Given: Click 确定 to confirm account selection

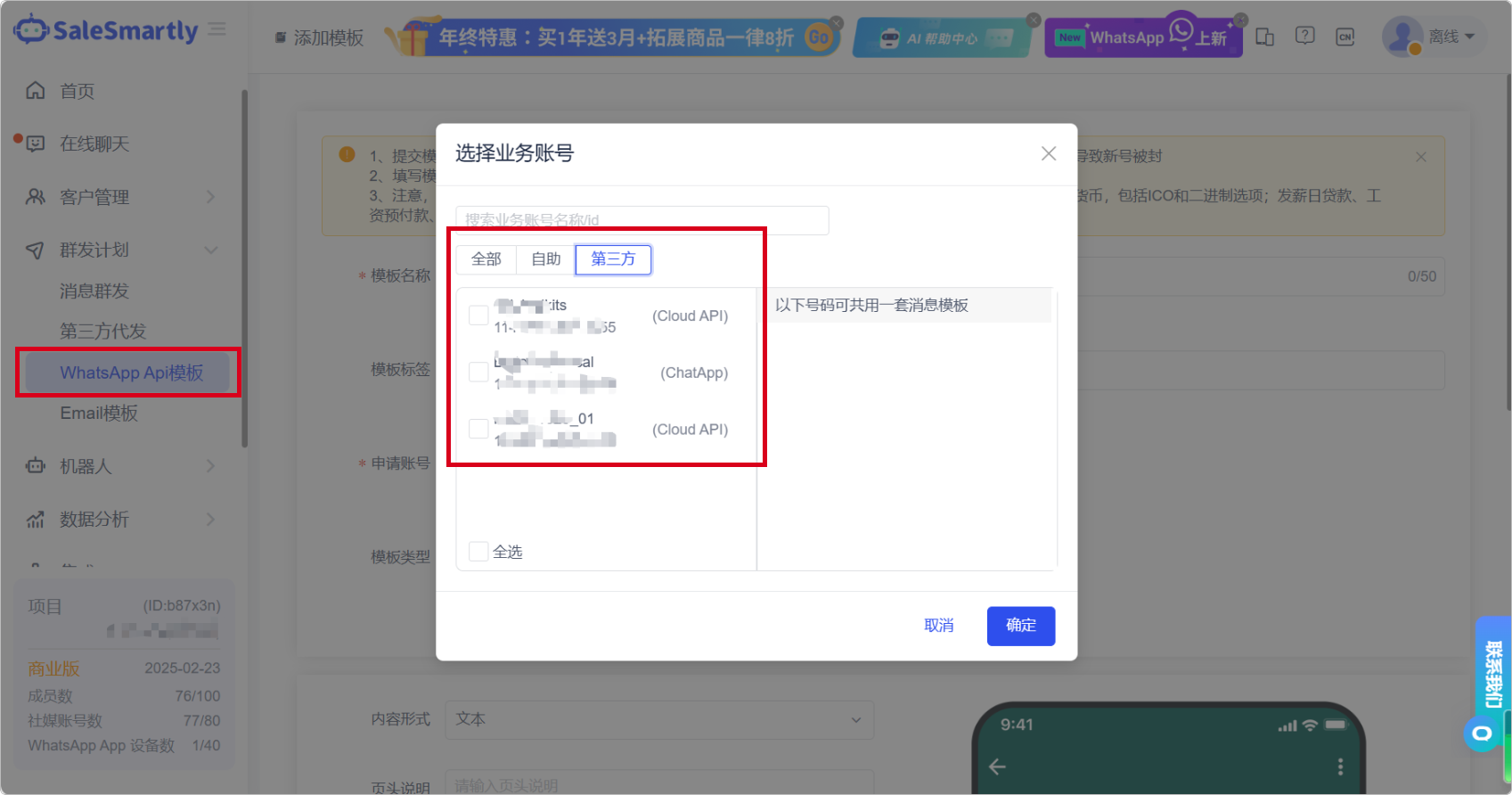Looking at the screenshot, I should click(1021, 626).
